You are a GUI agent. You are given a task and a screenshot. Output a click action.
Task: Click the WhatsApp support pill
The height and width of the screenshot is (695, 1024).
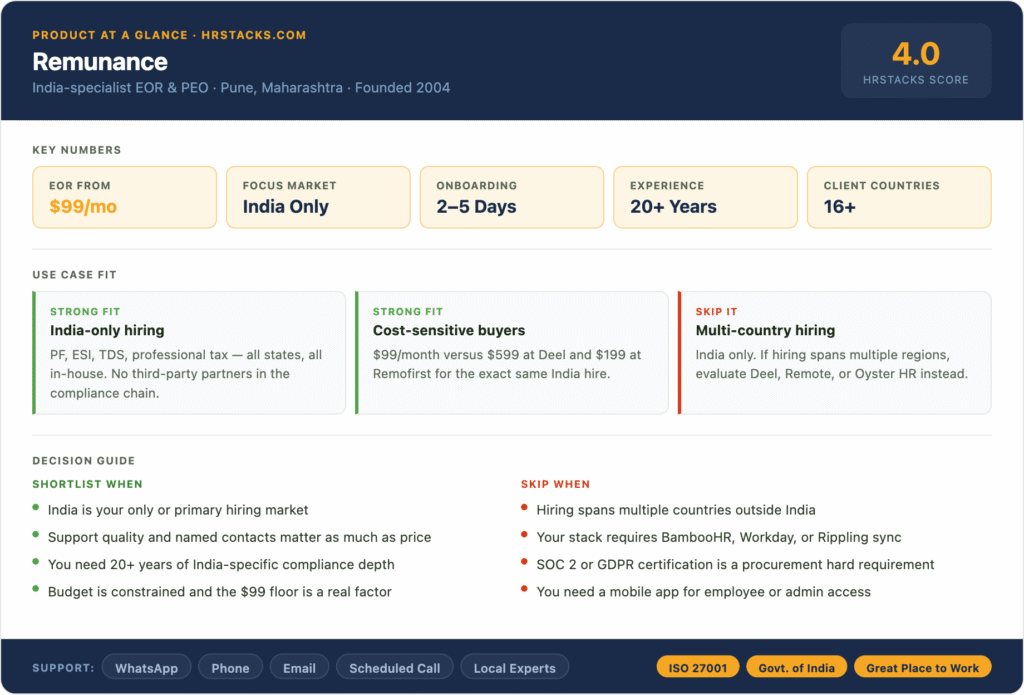coord(146,668)
